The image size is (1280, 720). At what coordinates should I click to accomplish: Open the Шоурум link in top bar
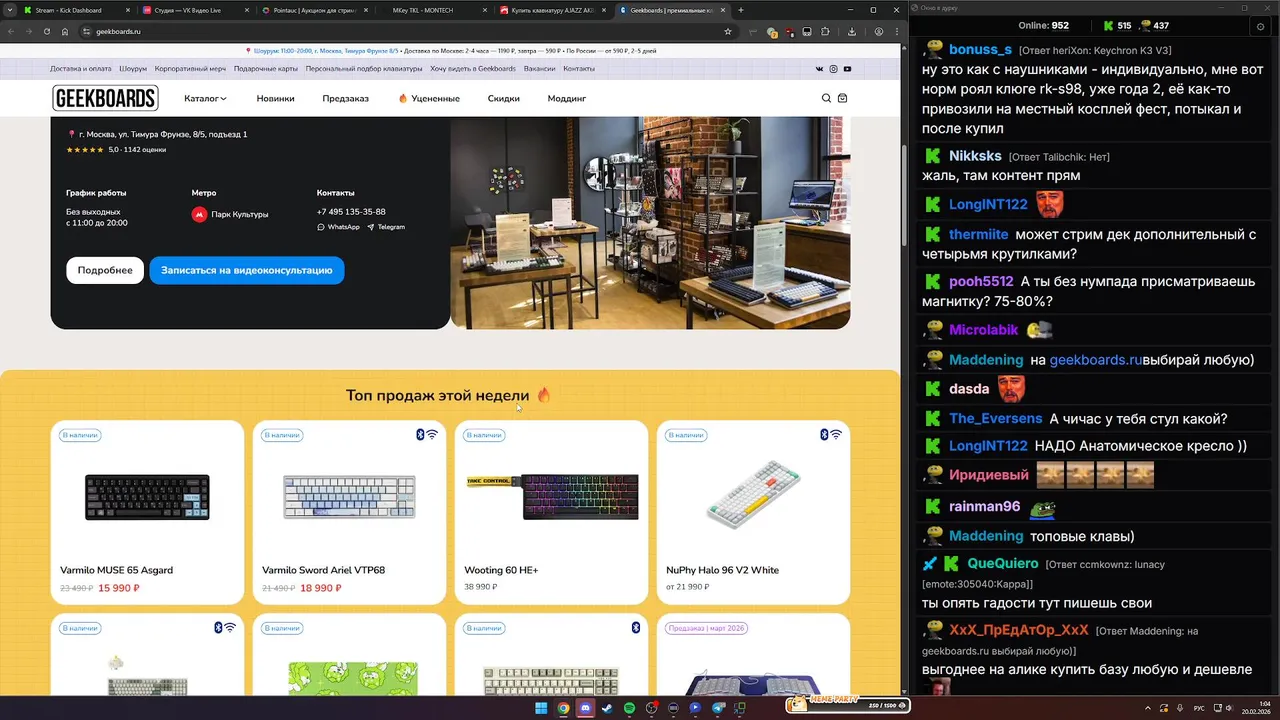point(133,69)
